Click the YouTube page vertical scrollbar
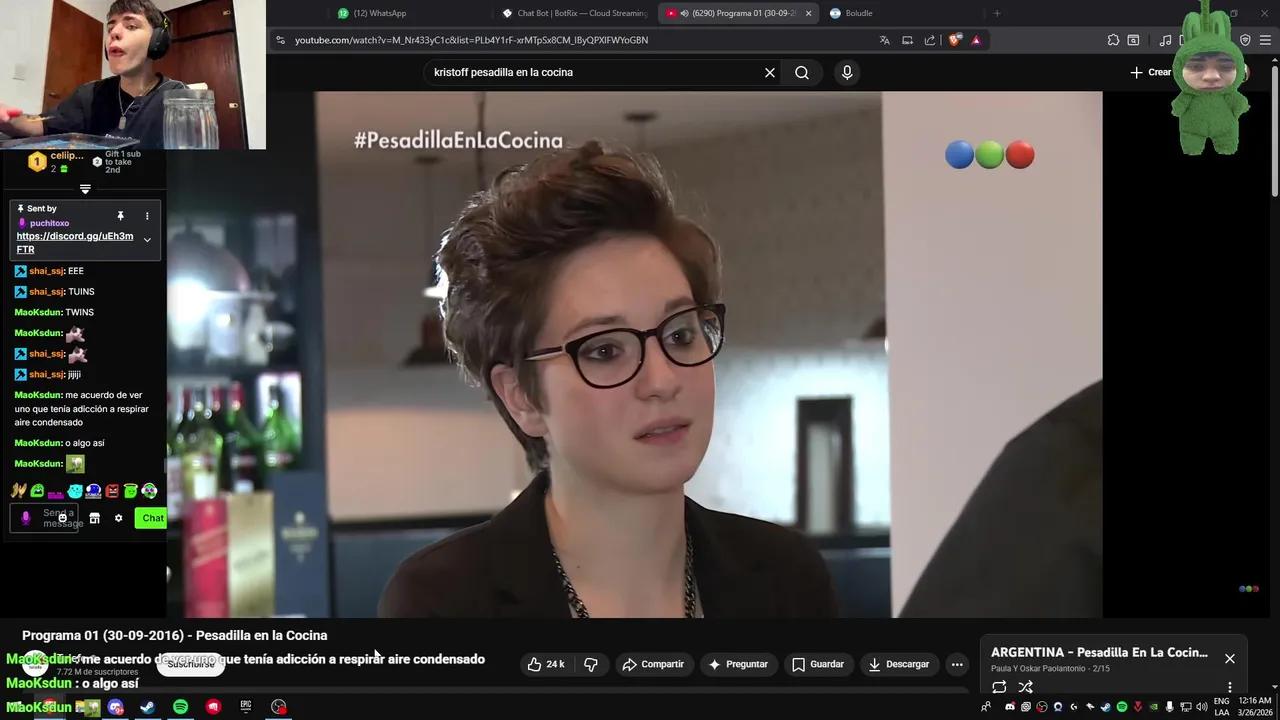This screenshot has width=1280, height=720. click(1274, 130)
